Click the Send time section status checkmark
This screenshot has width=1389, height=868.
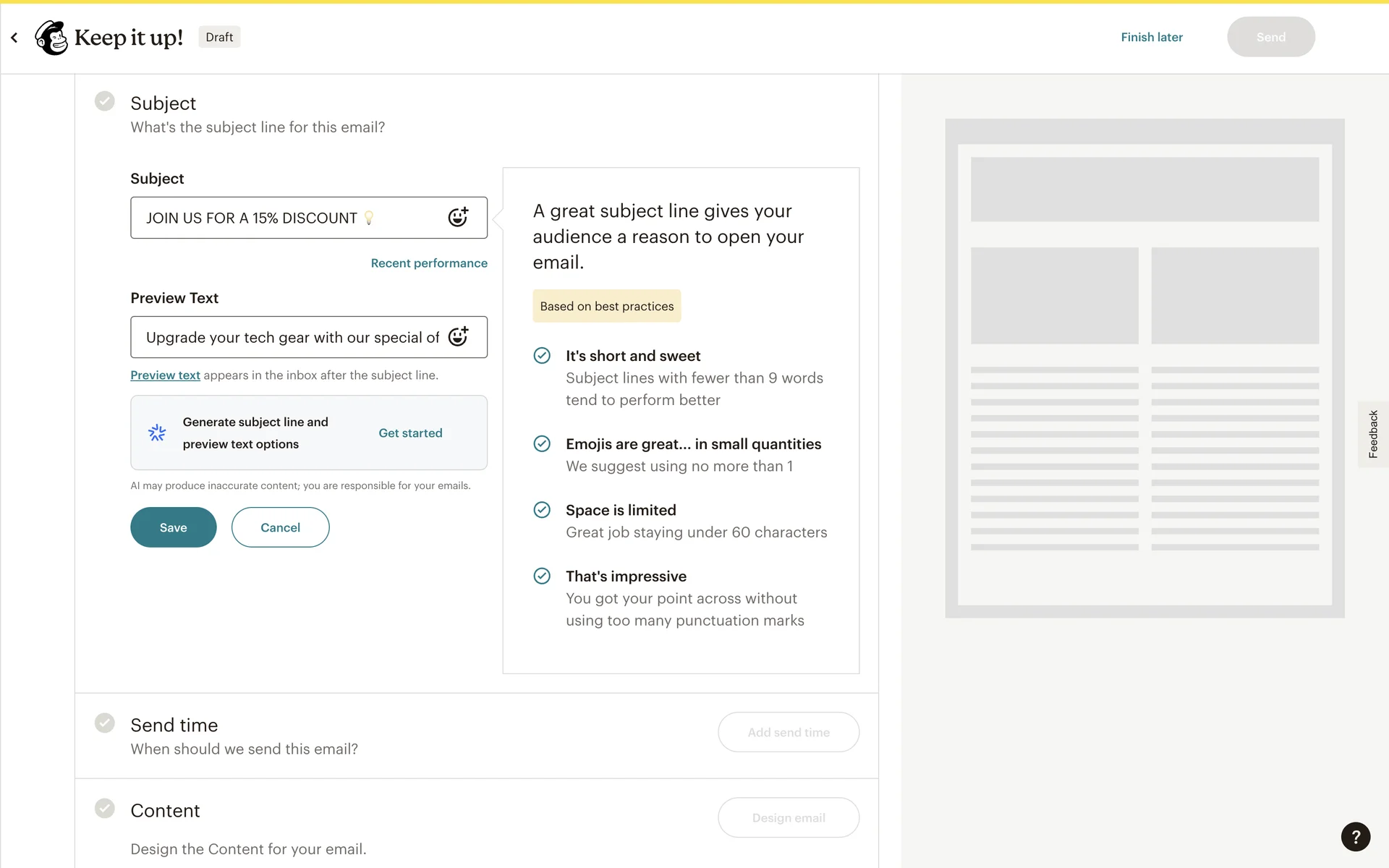(x=105, y=723)
